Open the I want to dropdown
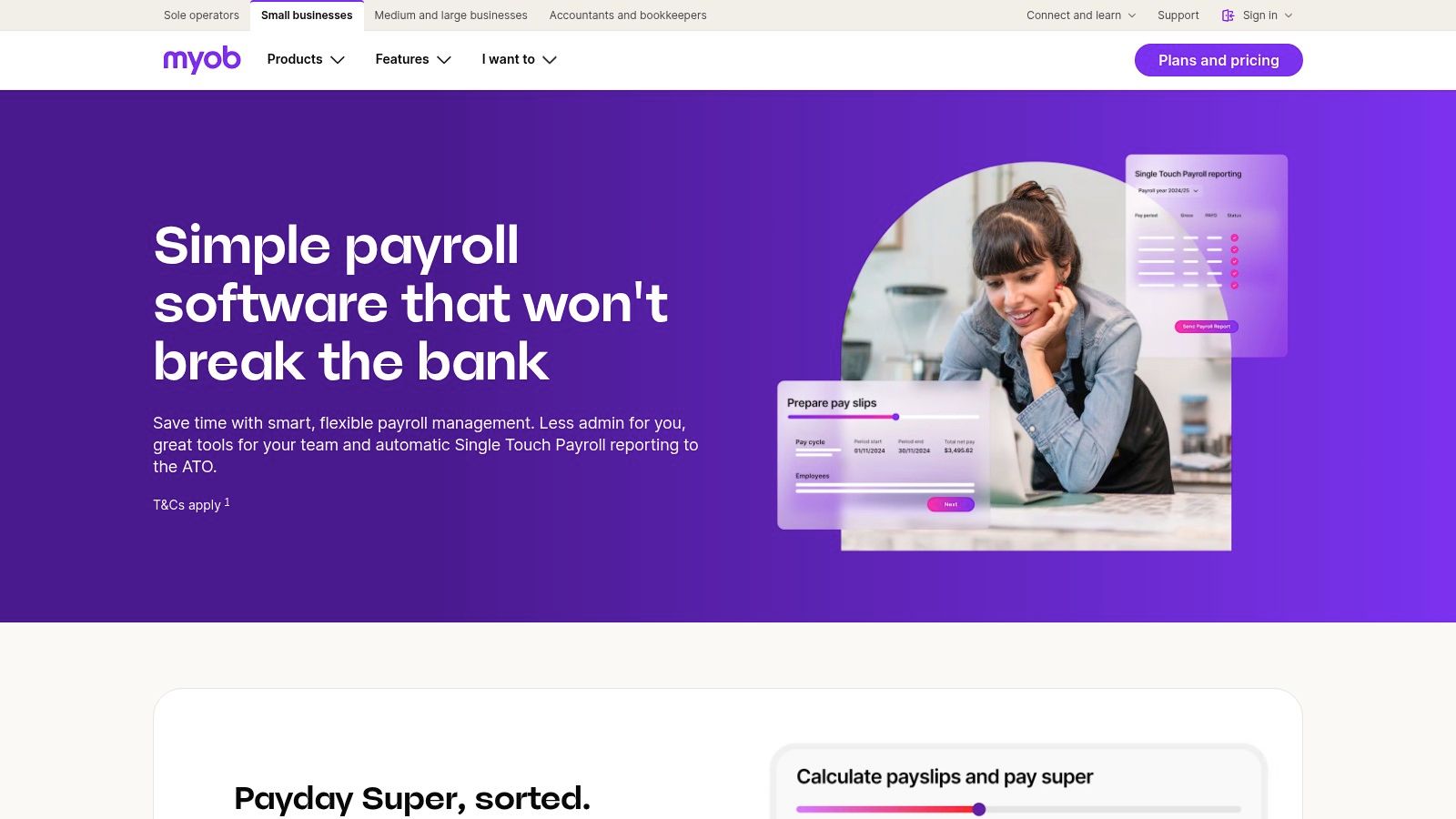Viewport: 1456px width, 819px height. [519, 59]
